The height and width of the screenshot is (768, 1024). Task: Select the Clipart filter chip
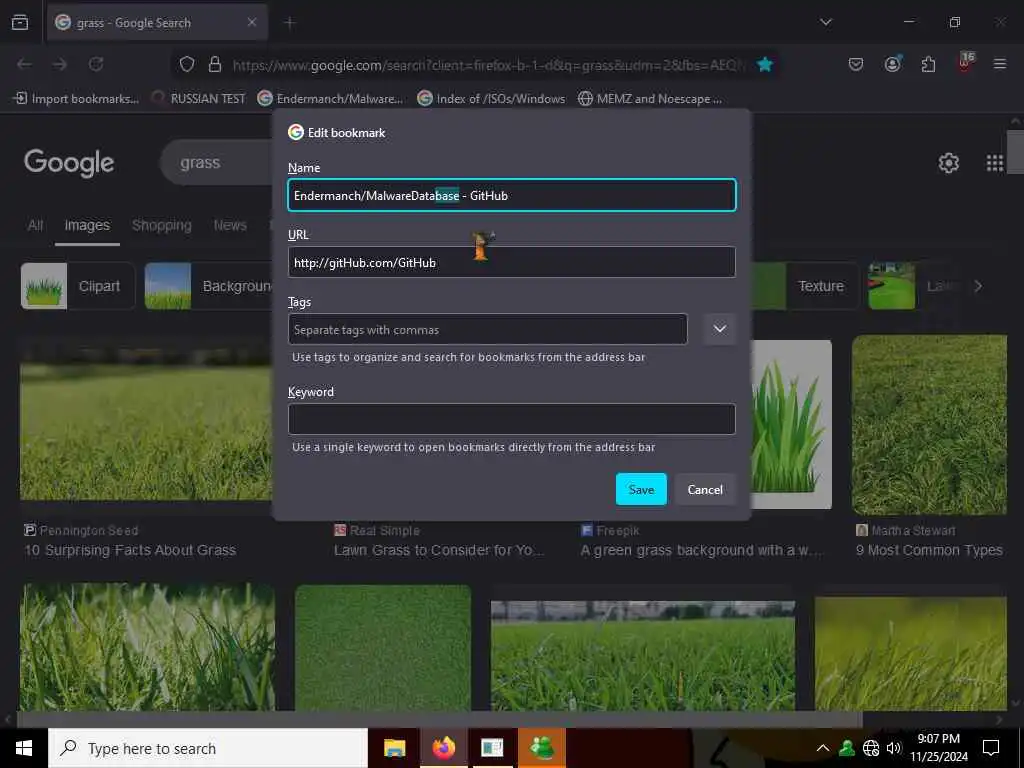pos(78,286)
